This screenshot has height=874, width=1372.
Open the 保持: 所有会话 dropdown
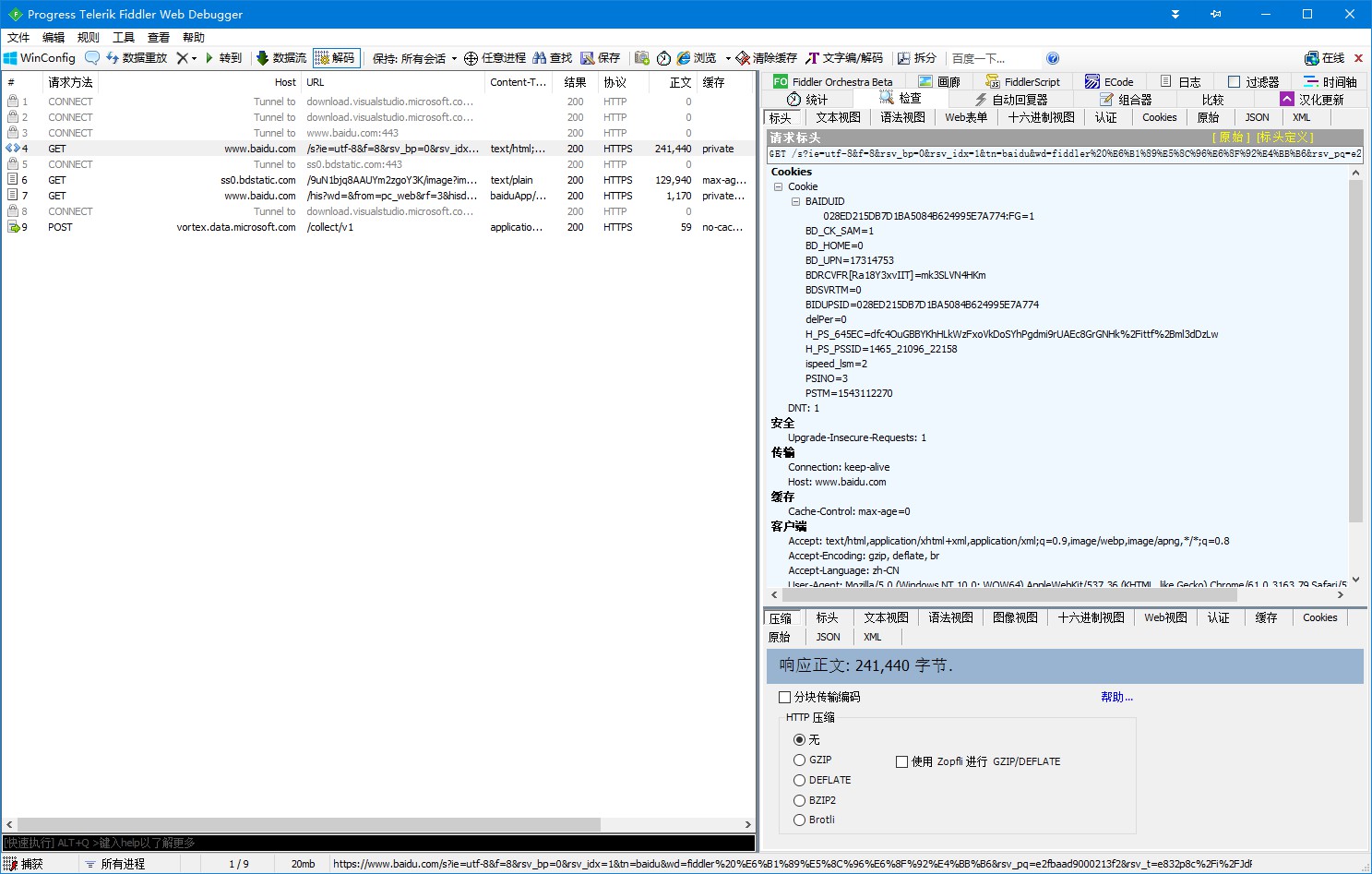415,58
